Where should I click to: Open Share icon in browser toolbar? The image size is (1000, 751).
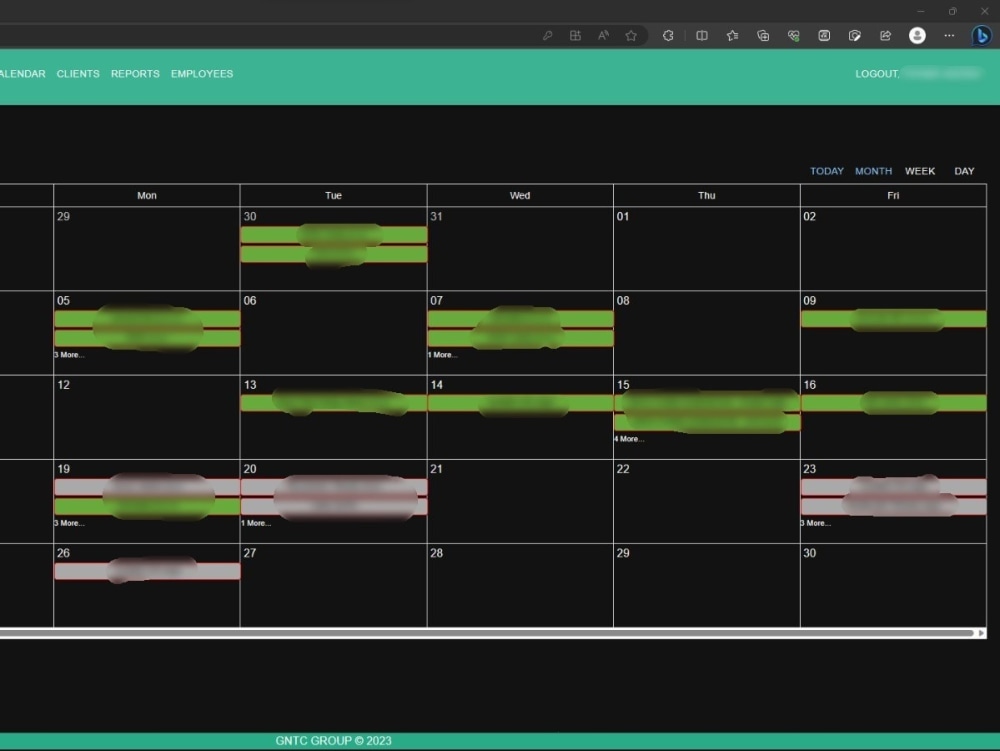(x=885, y=36)
